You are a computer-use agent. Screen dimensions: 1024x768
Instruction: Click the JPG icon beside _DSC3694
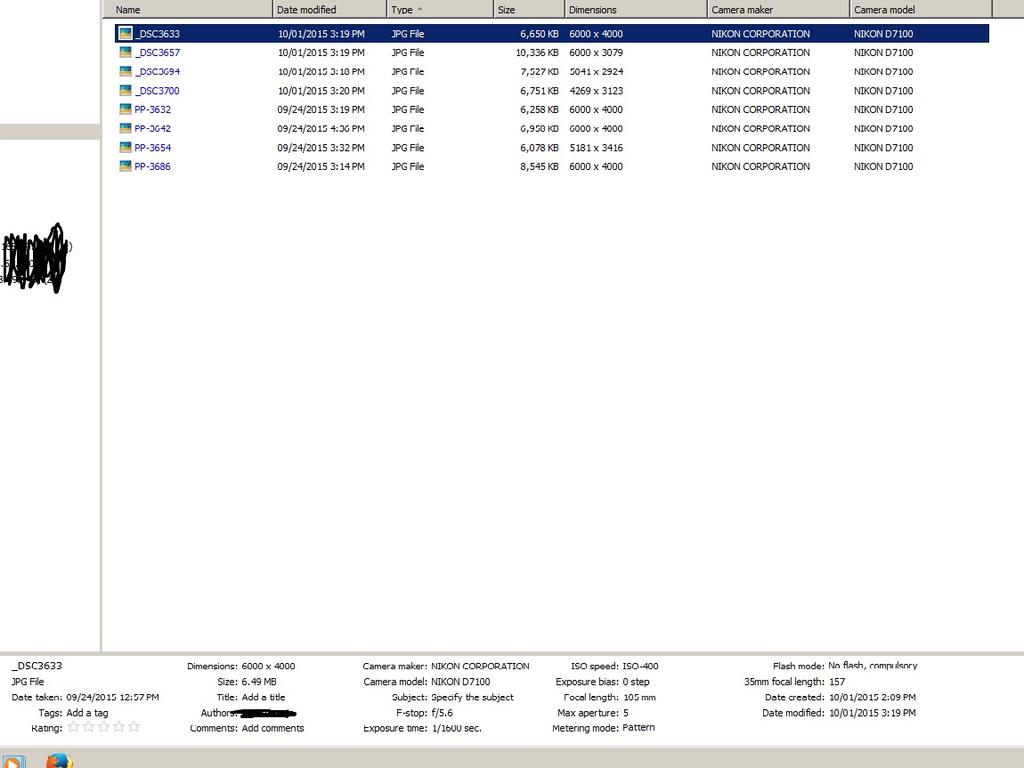125,72
